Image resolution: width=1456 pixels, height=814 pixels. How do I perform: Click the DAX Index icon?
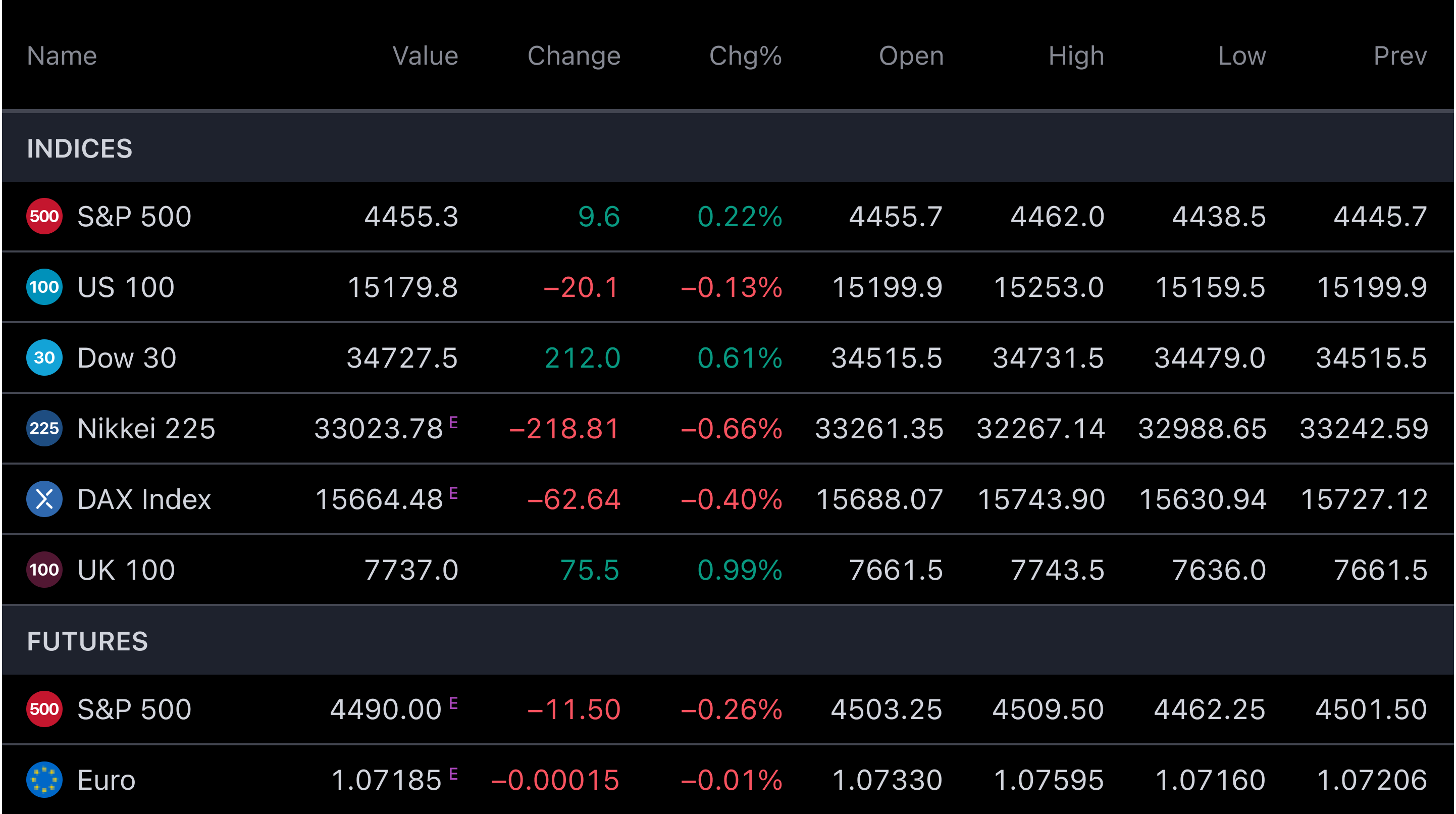[x=44, y=499]
